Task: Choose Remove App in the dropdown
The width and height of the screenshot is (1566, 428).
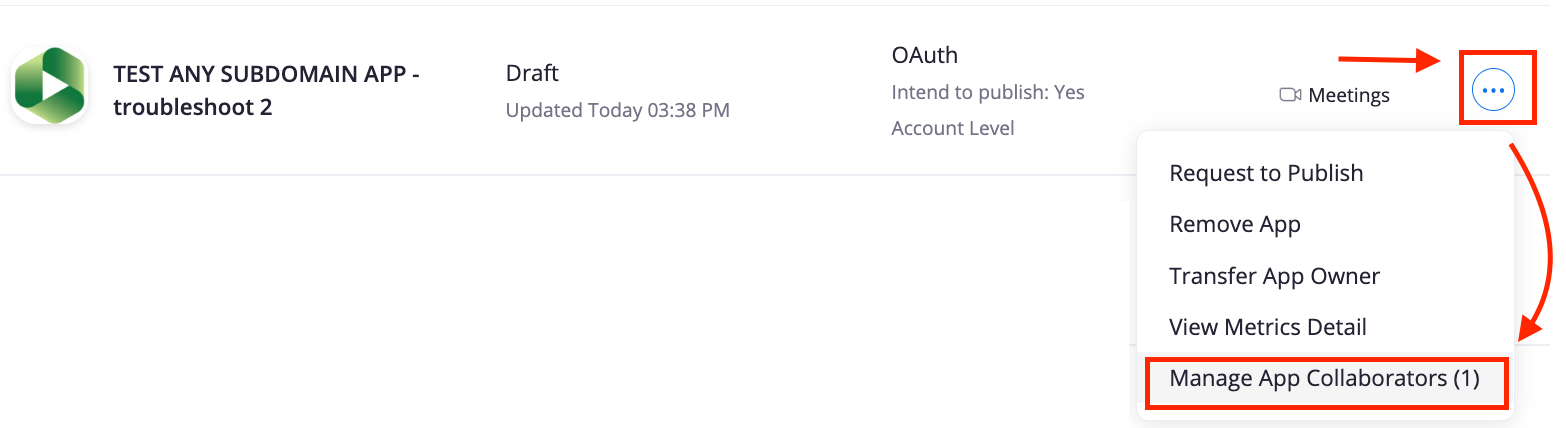Action: tap(1235, 224)
